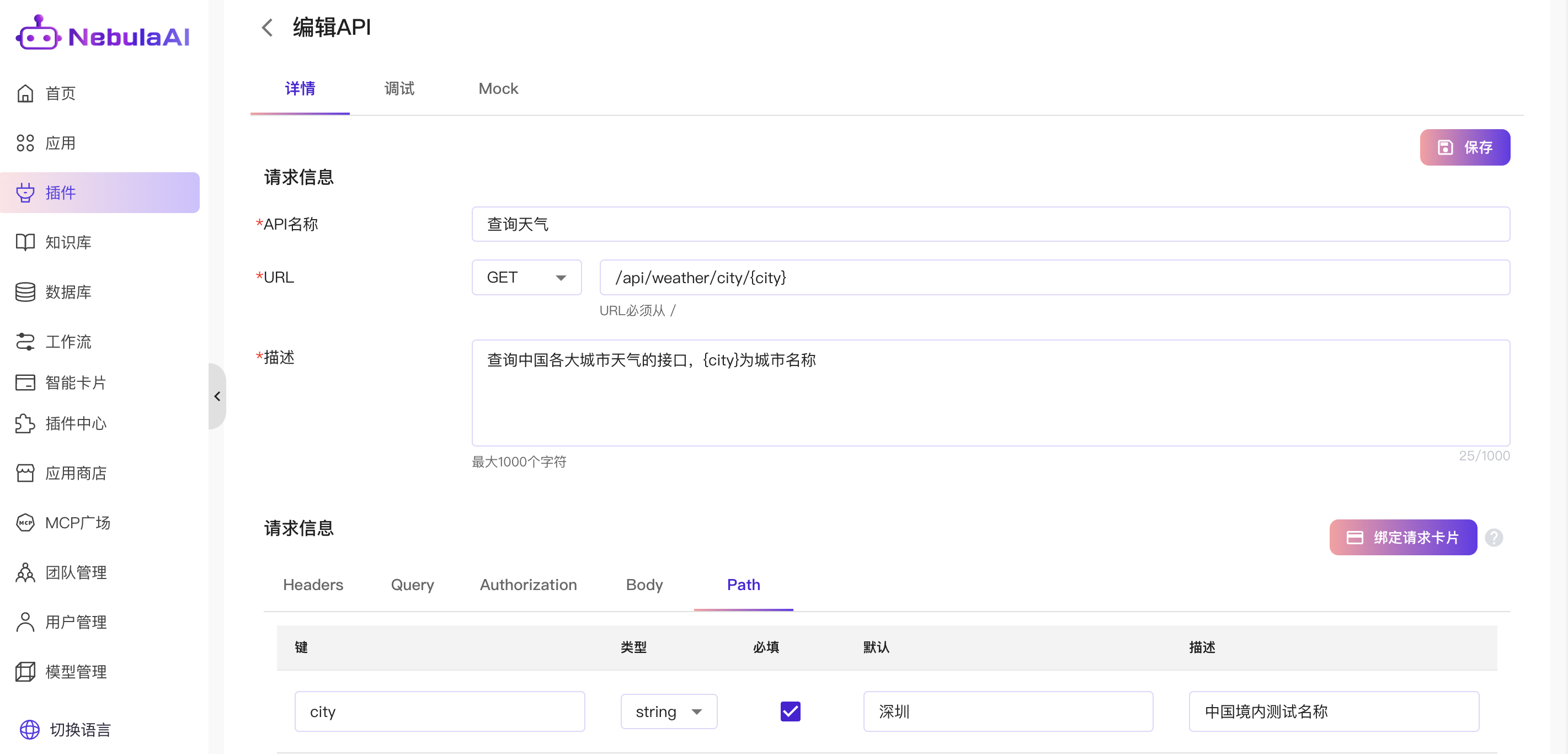Image resolution: width=1568 pixels, height=754 pixels.
Task: Open the 智能卡片 card icon
Action: pyautogui.click(x=25, y=383)
